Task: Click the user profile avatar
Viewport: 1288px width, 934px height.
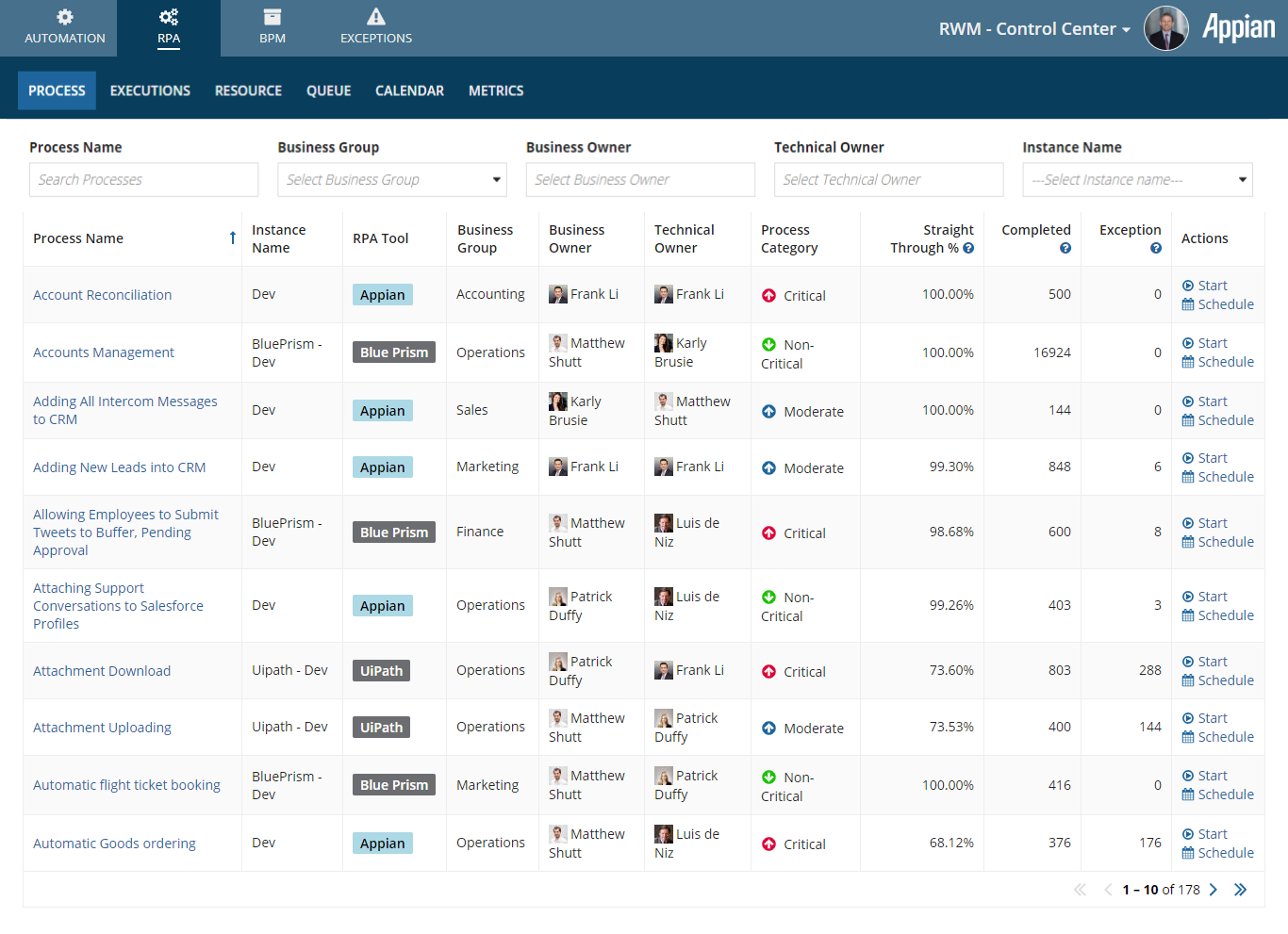Action: pos(1166,28)
